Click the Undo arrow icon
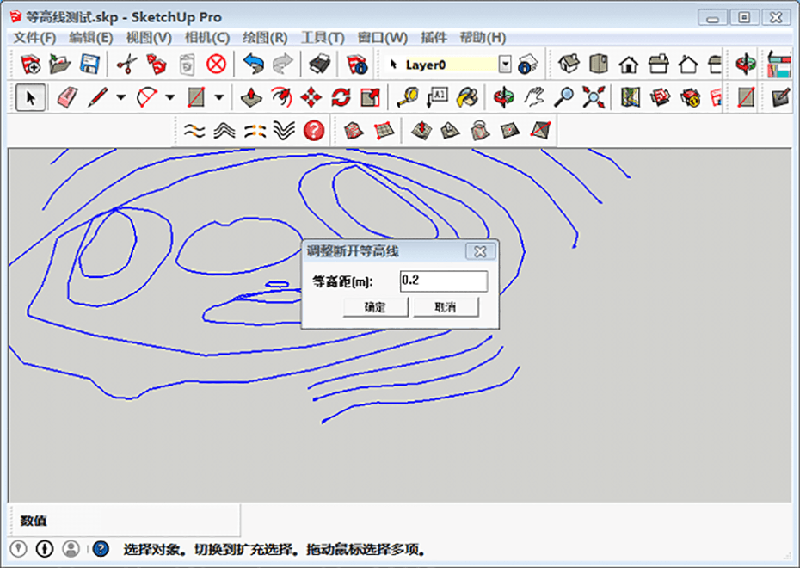The height and width of the screenshot is (568, 800). click(253, 64)
